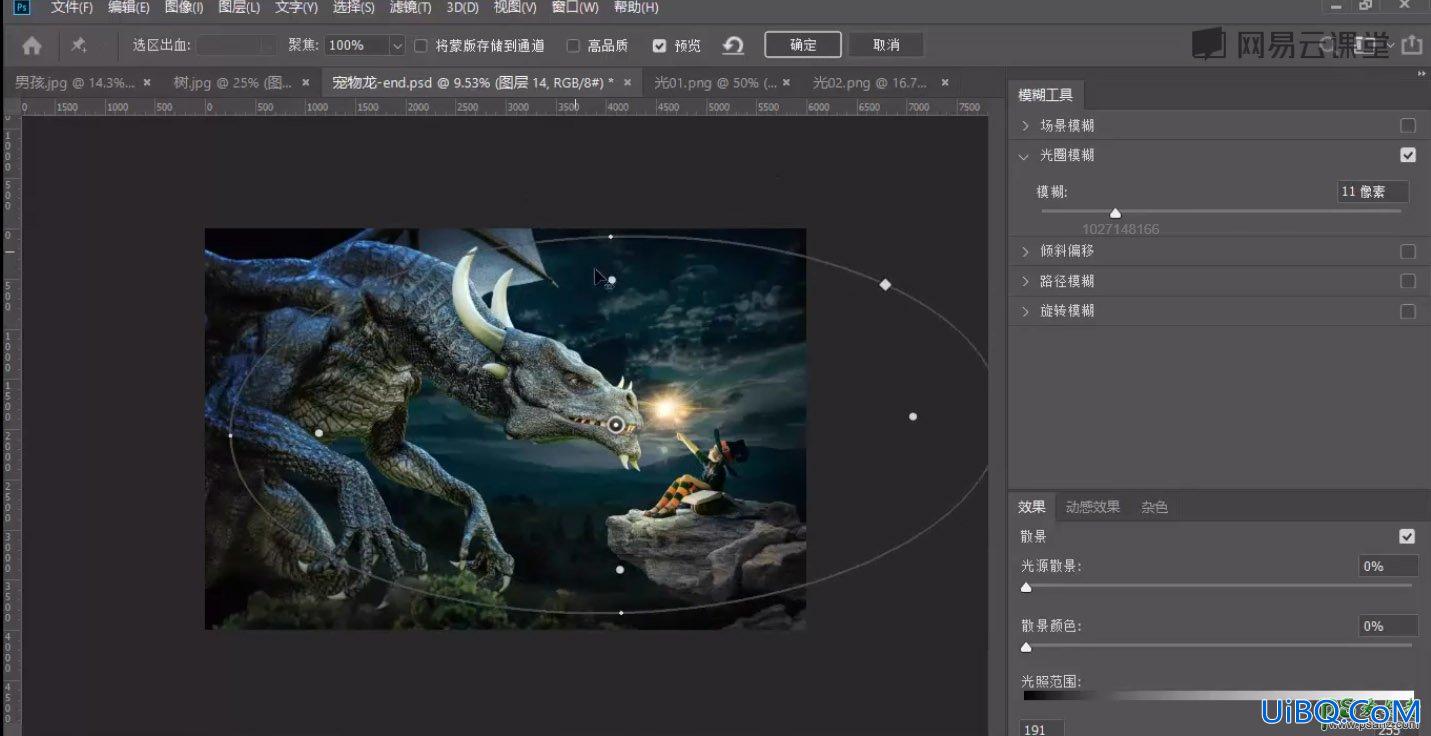Screen dimensions: 1431x736
Task: Open the 窗口(W) menu
Action: (x=575, y=8)
